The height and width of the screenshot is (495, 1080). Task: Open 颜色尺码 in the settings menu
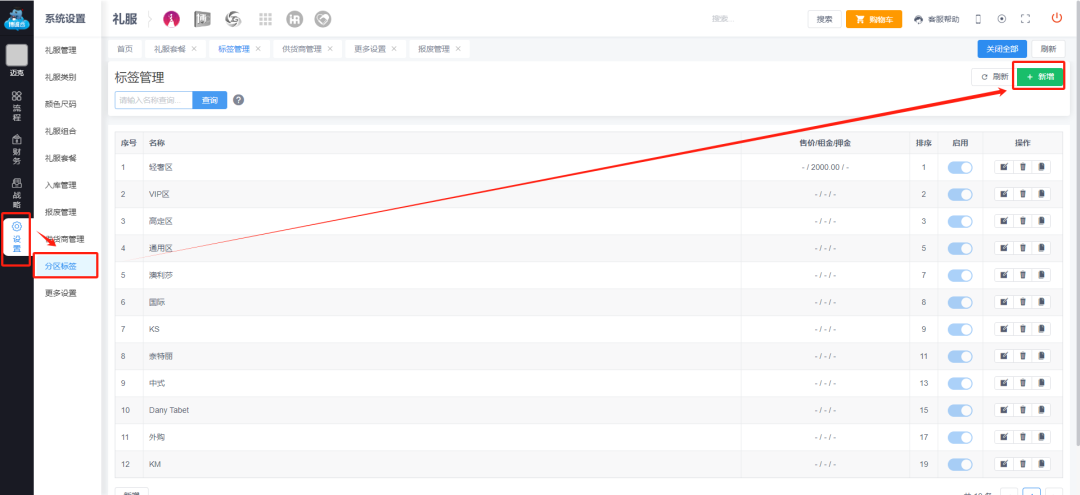coord(61,104)
